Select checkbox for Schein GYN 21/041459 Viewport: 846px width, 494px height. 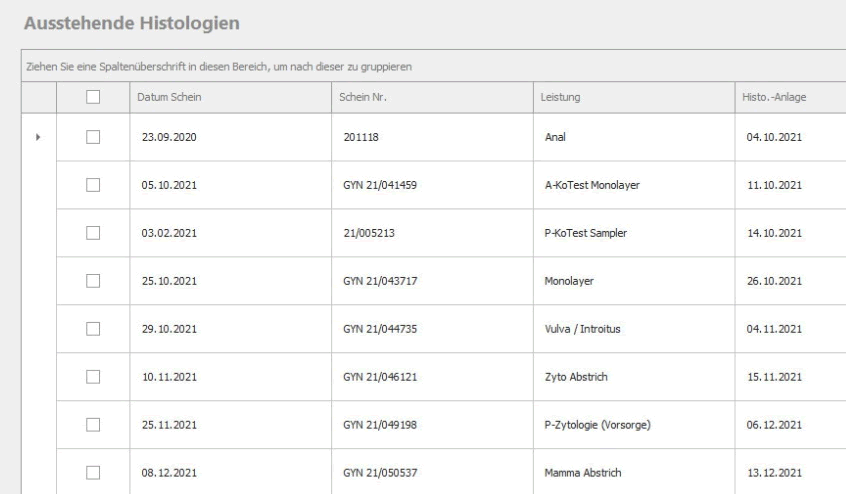click(x=94, y=185)
